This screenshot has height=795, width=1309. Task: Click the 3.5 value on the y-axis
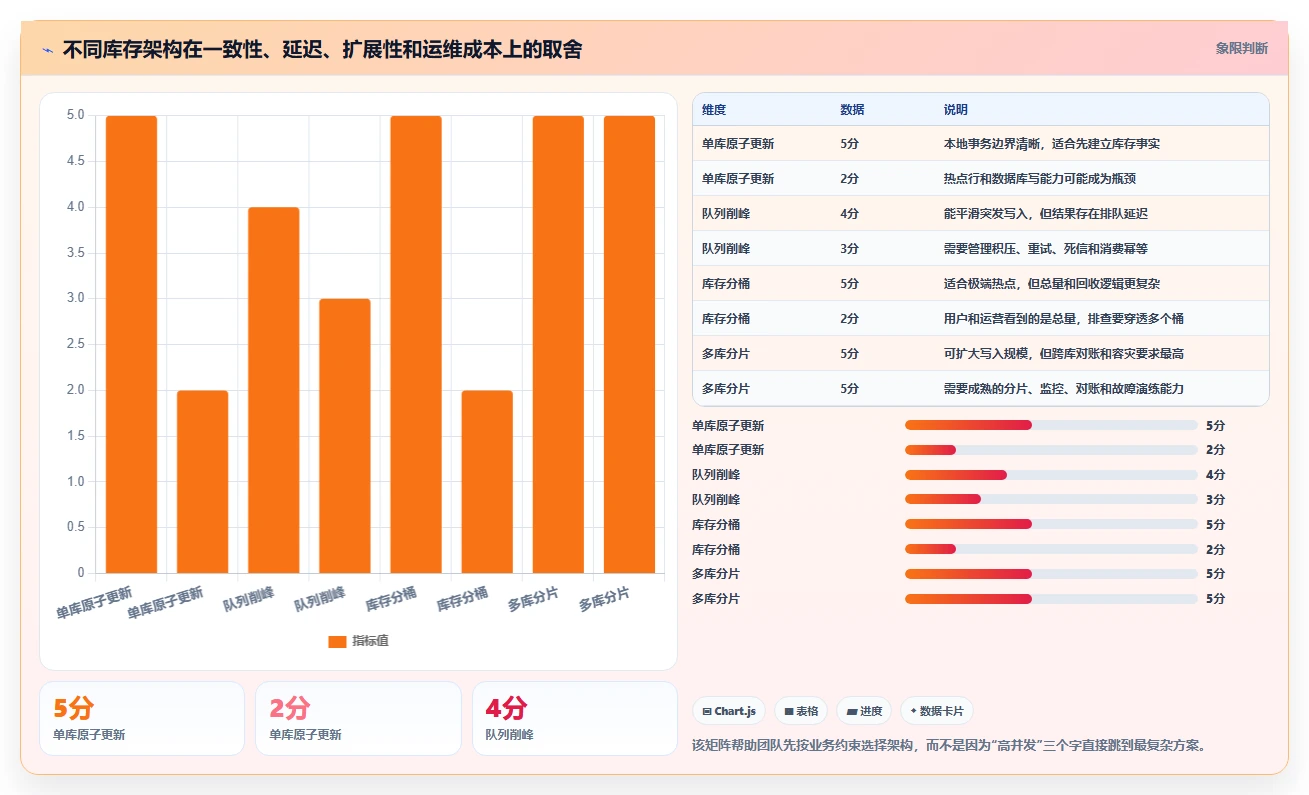click(75, 253)
